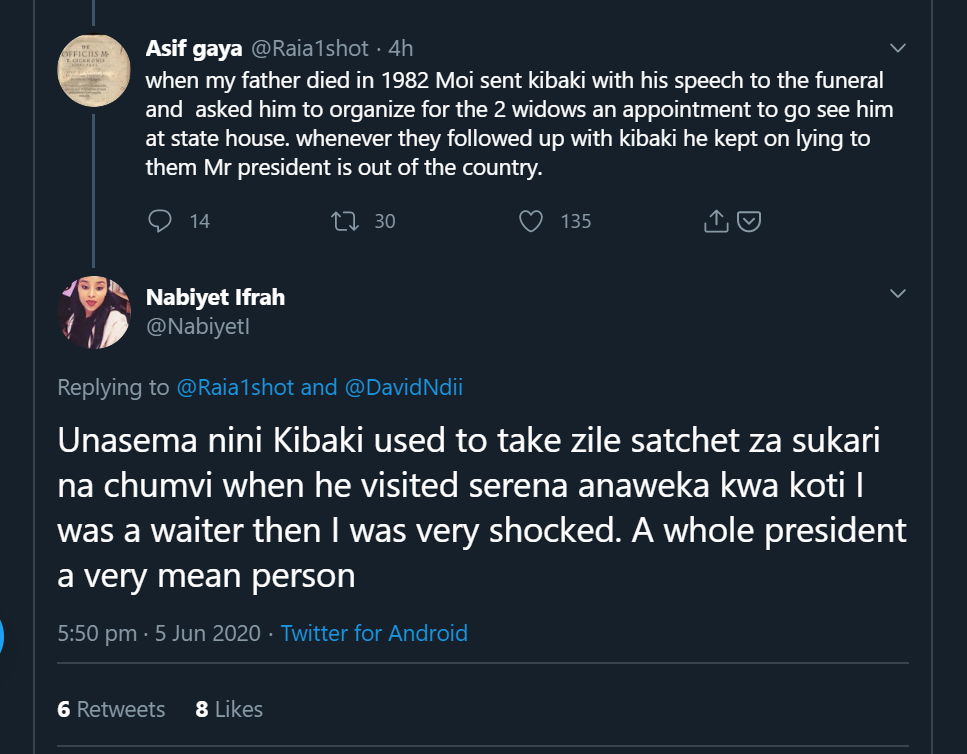View the list of 6 Retweets
The width and height of the screenshot is (967, 754).
[x=111, y=709]
